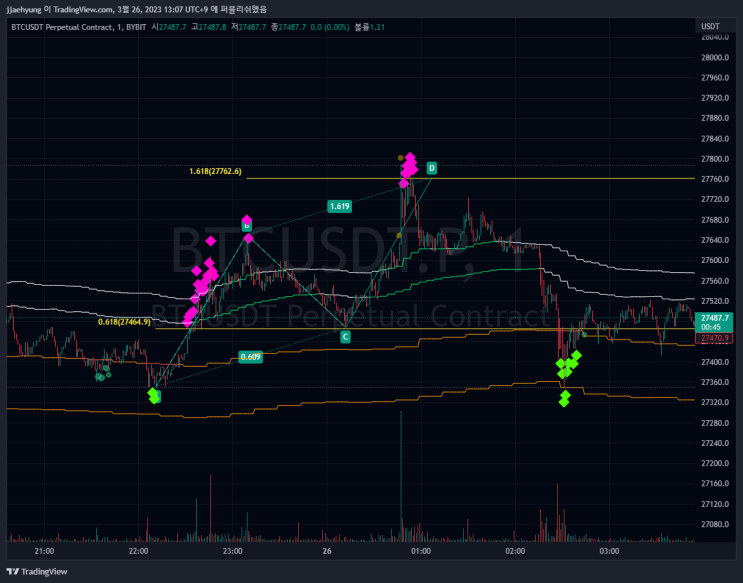This screenshot has height=583, width=743.
Task: Click the 27520.0 price axis label
Action: pos(715,301)
